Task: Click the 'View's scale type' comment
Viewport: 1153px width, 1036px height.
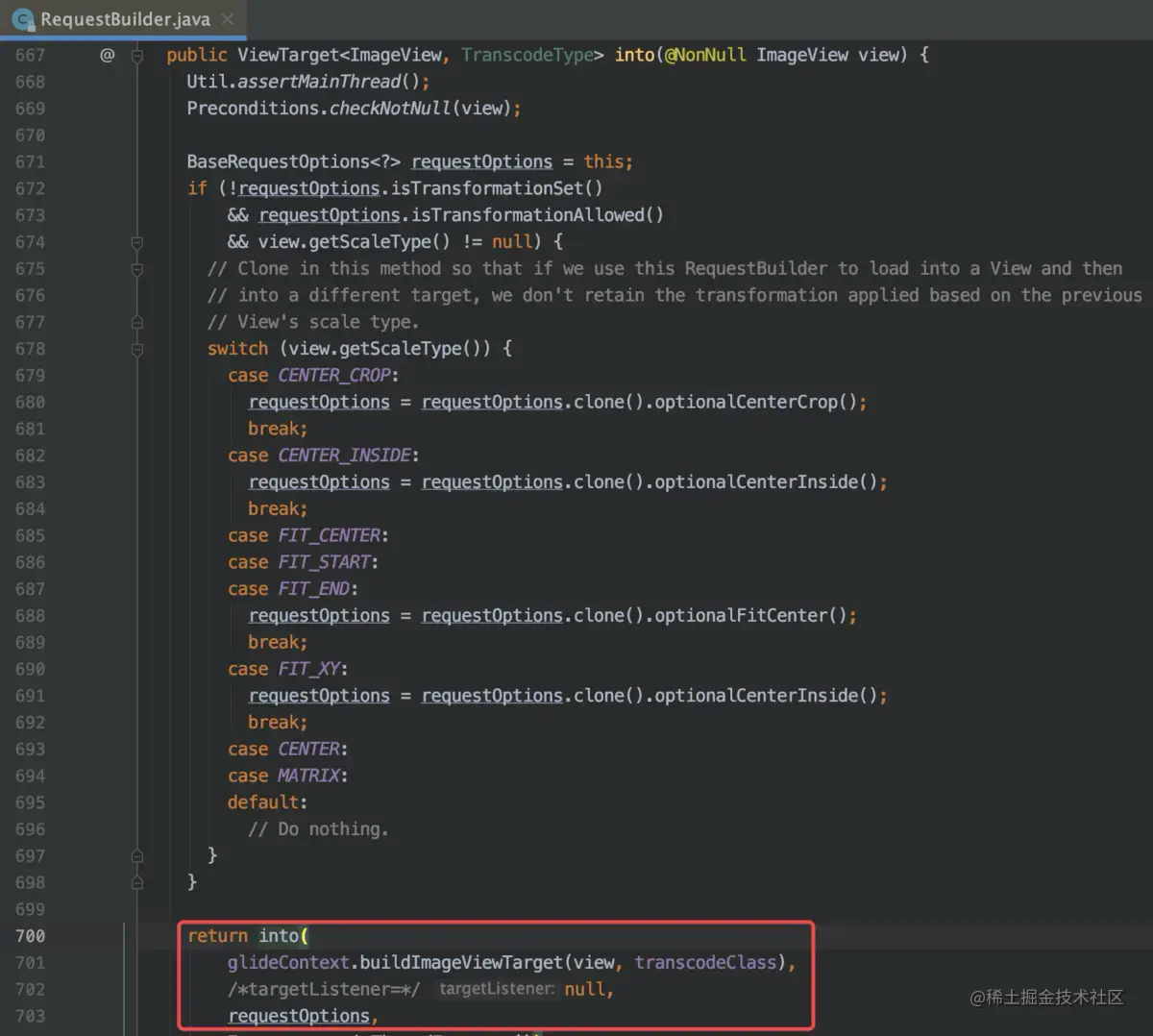Action: pos(313,322)
